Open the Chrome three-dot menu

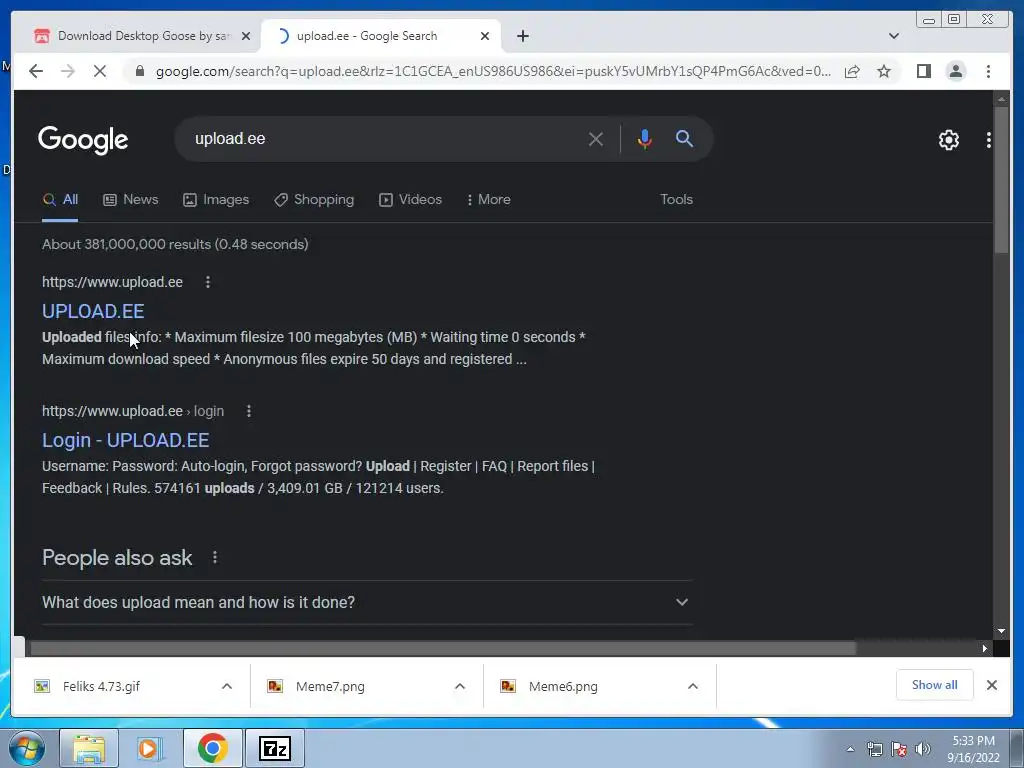tap(988, 71)
